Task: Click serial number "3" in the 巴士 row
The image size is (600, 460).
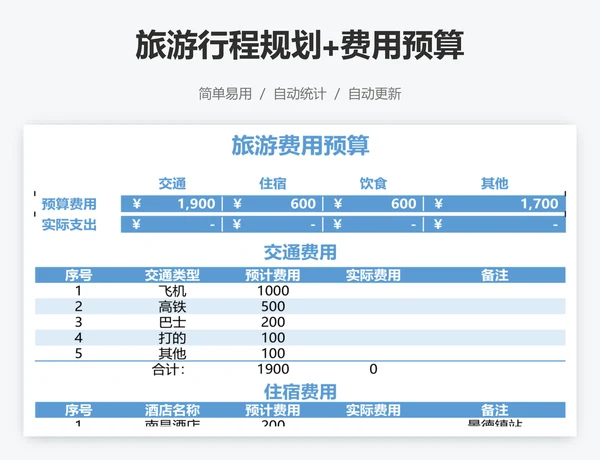Action: click(78, 322)
